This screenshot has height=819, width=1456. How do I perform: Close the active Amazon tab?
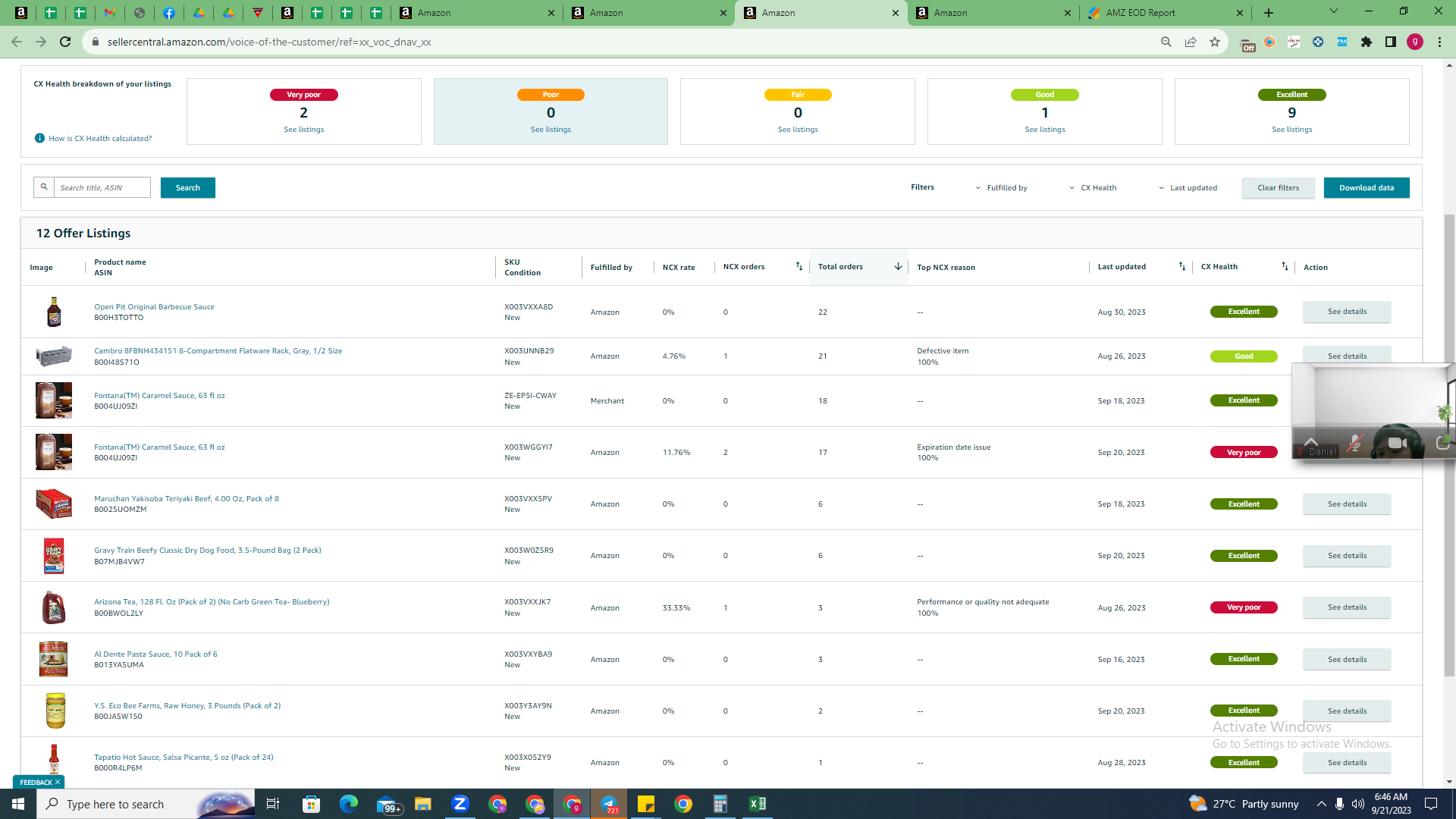[896, 13]
